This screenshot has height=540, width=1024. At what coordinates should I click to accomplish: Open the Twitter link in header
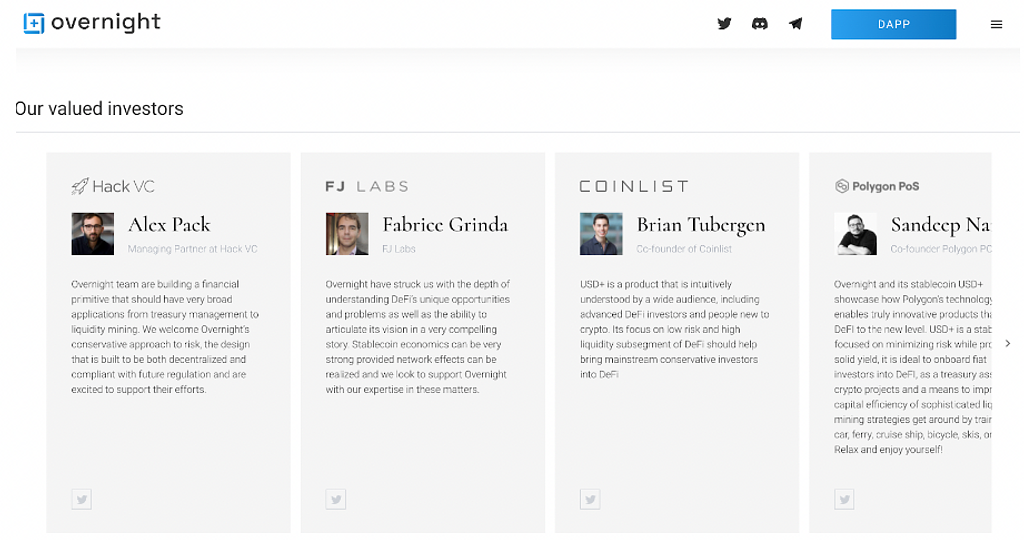click(x=725, y=24)
